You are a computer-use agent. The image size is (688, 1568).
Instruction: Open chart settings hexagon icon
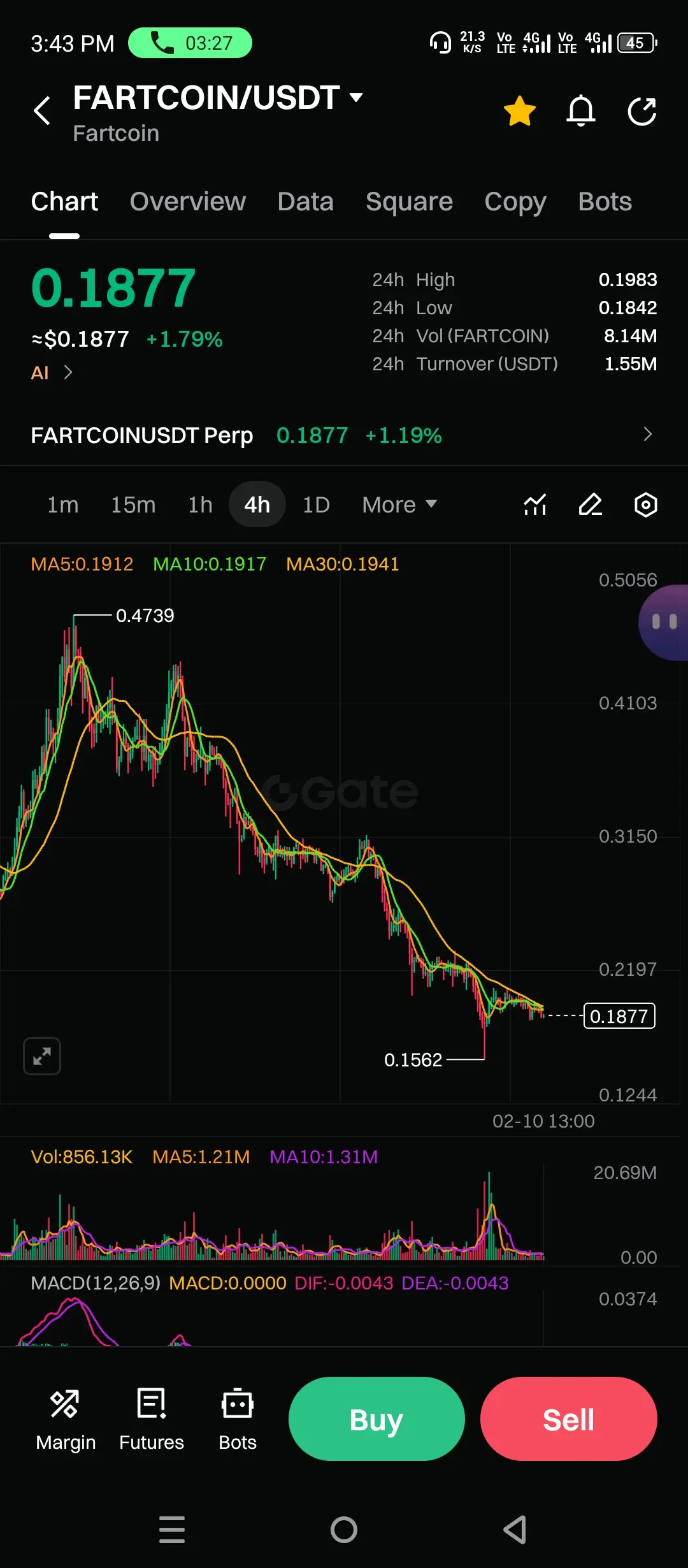pos(646,505)
